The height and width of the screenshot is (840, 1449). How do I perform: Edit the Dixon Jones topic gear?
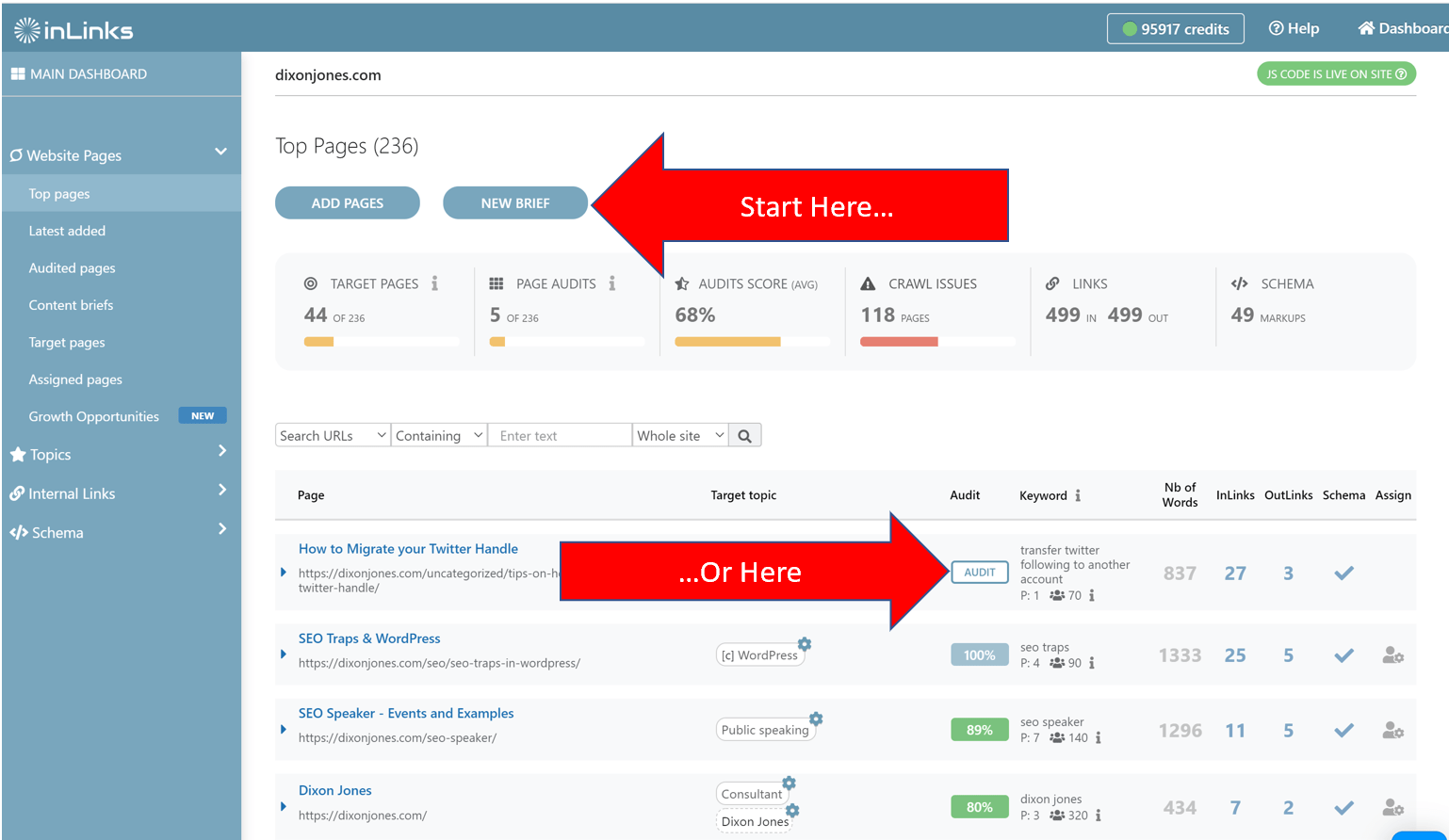tap(792, 810)
